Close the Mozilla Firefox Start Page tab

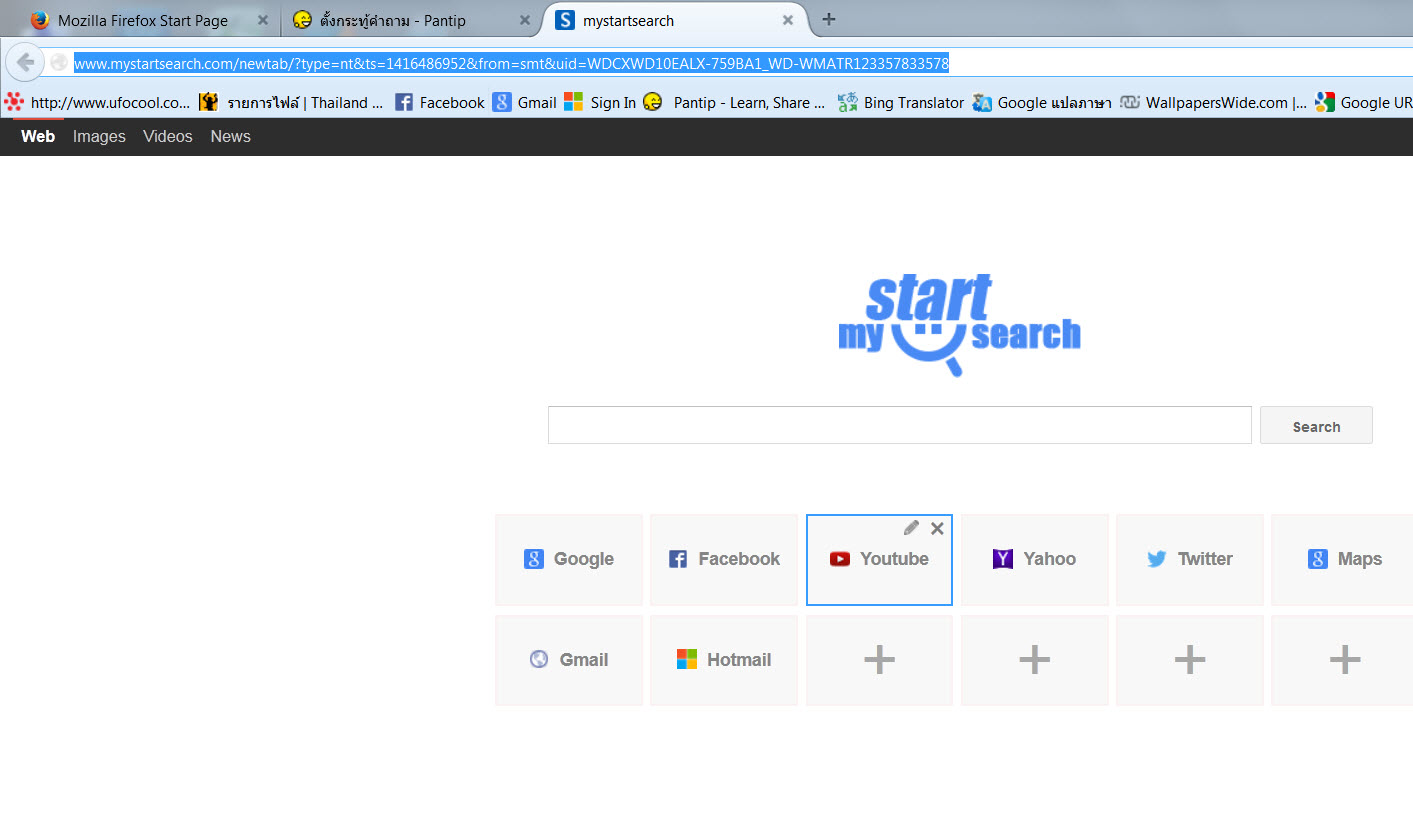pos(263,20)
